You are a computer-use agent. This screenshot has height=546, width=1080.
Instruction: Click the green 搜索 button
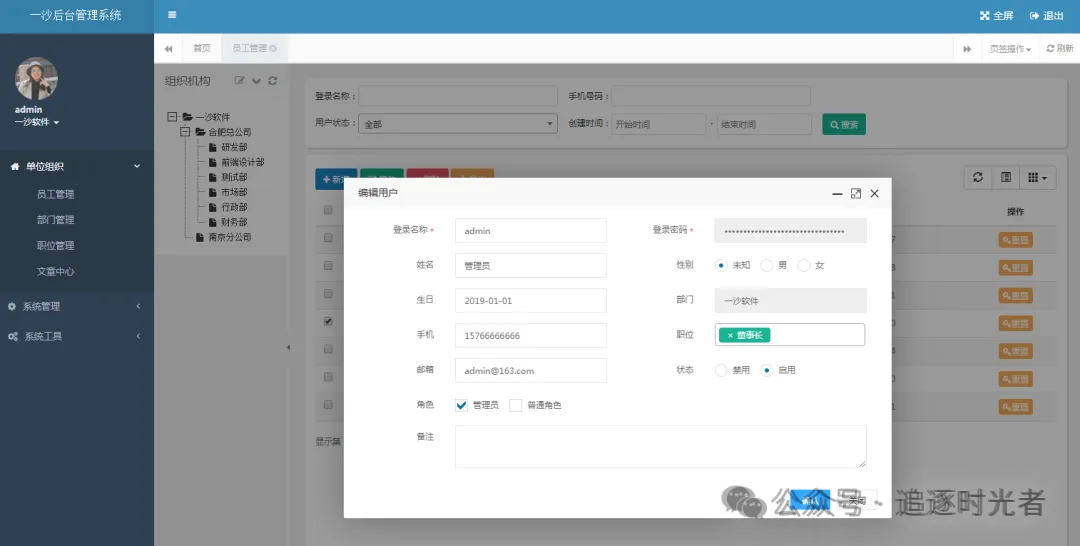pos(844,124)
